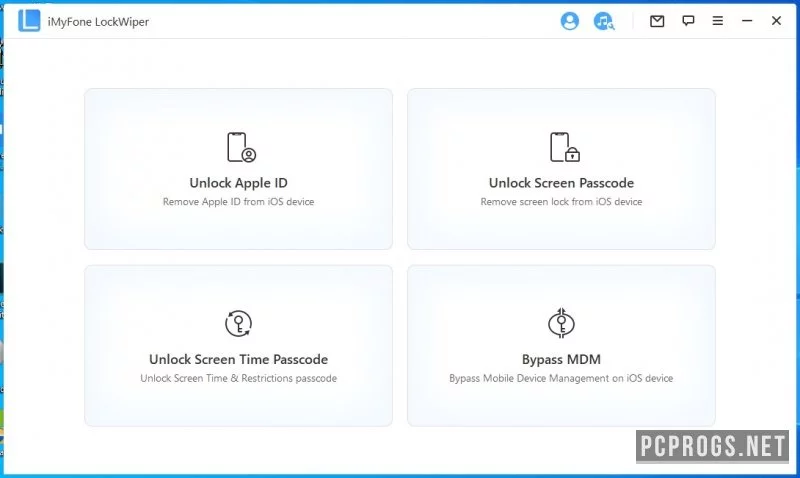
Task: Open the mail envelope icon
Action: (x=657, y=21)
